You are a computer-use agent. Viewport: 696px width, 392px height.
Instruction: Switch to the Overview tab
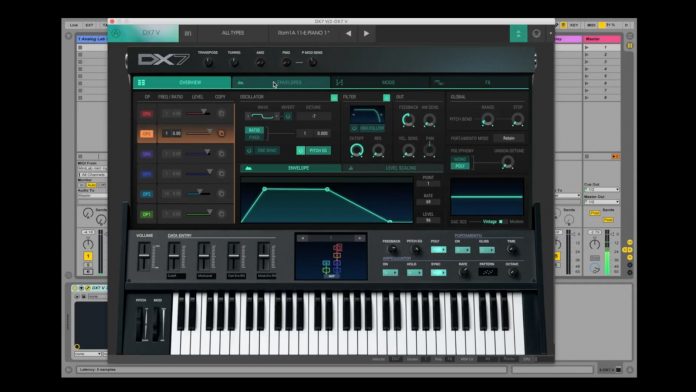point(182,83)
